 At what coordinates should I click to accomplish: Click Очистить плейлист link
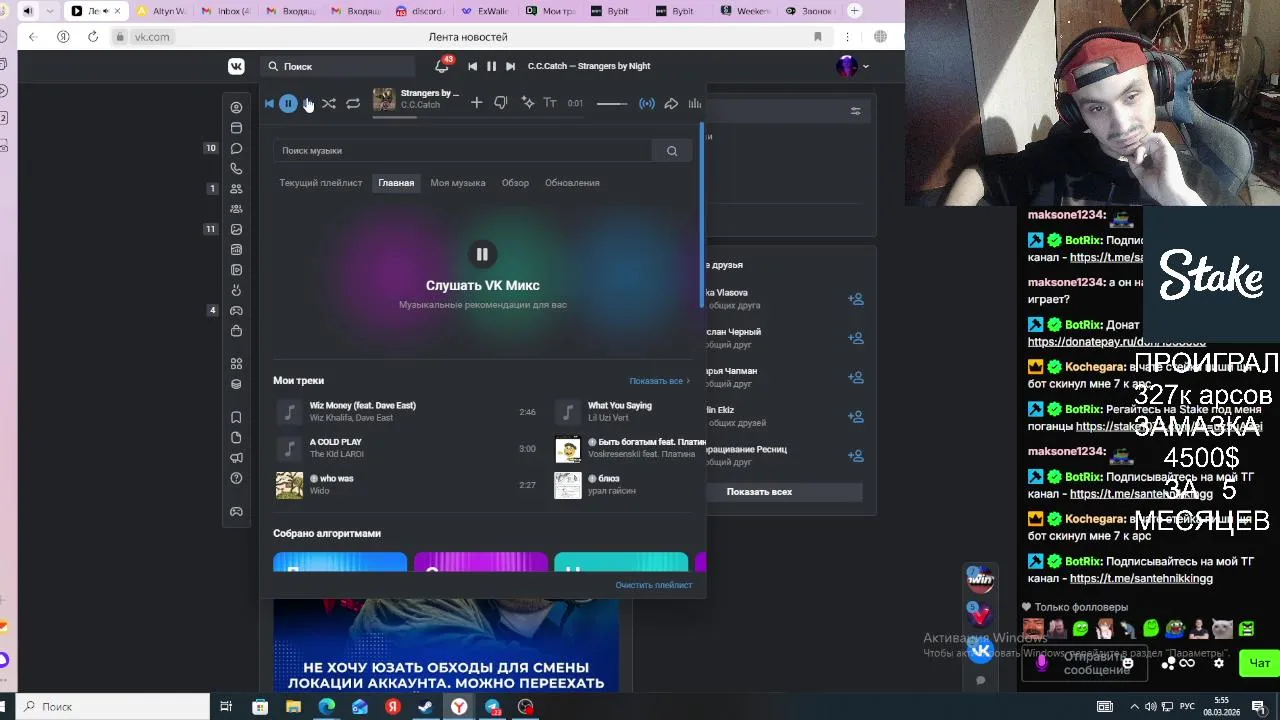654,585
